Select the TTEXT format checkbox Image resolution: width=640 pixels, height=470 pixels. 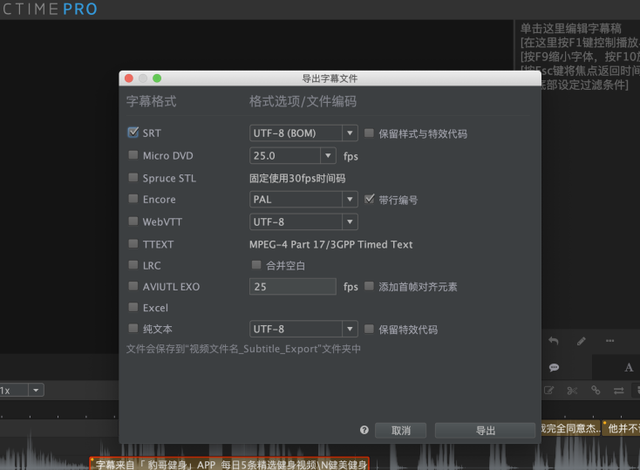133,244
